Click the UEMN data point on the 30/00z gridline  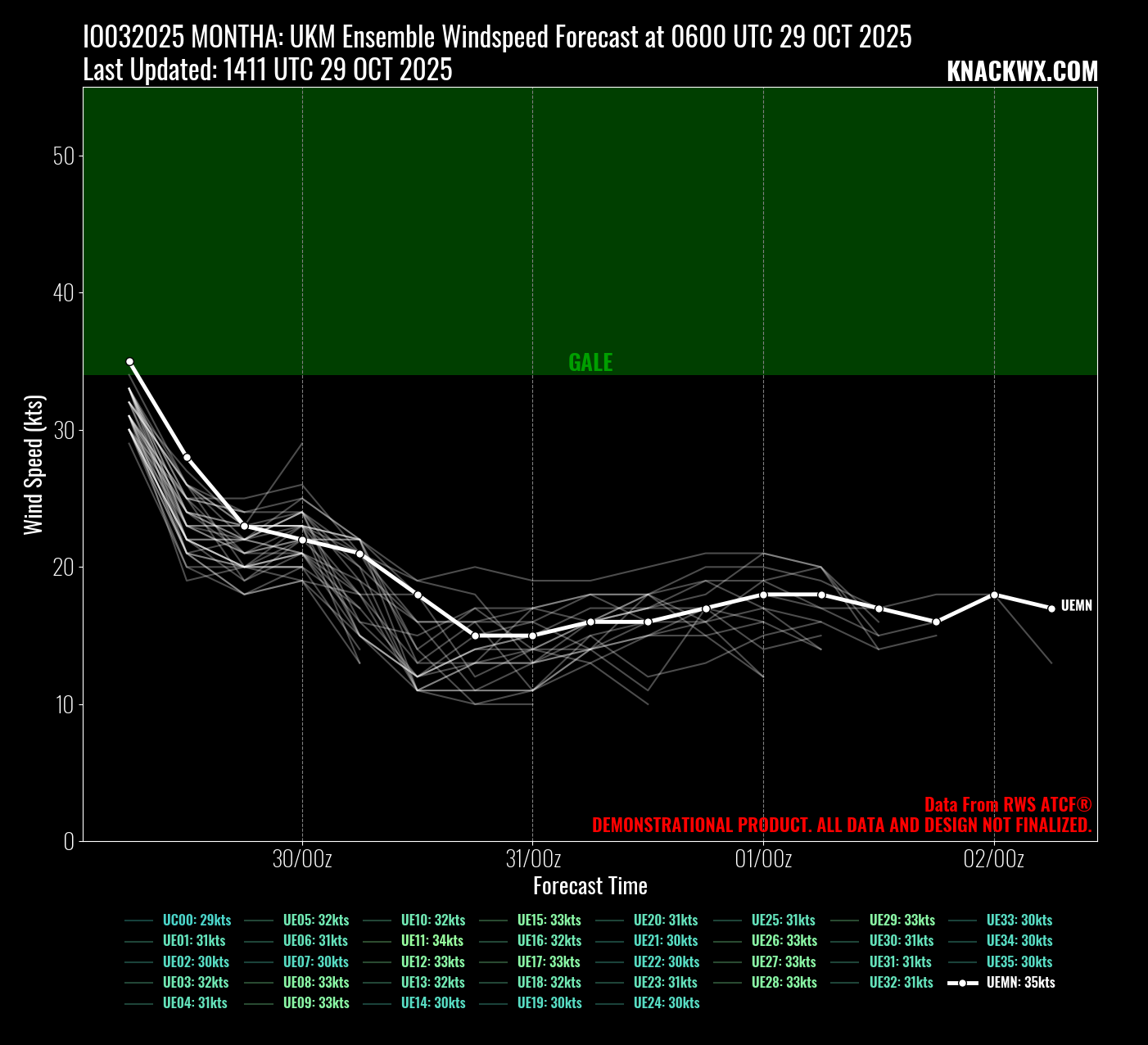[302, 540]
